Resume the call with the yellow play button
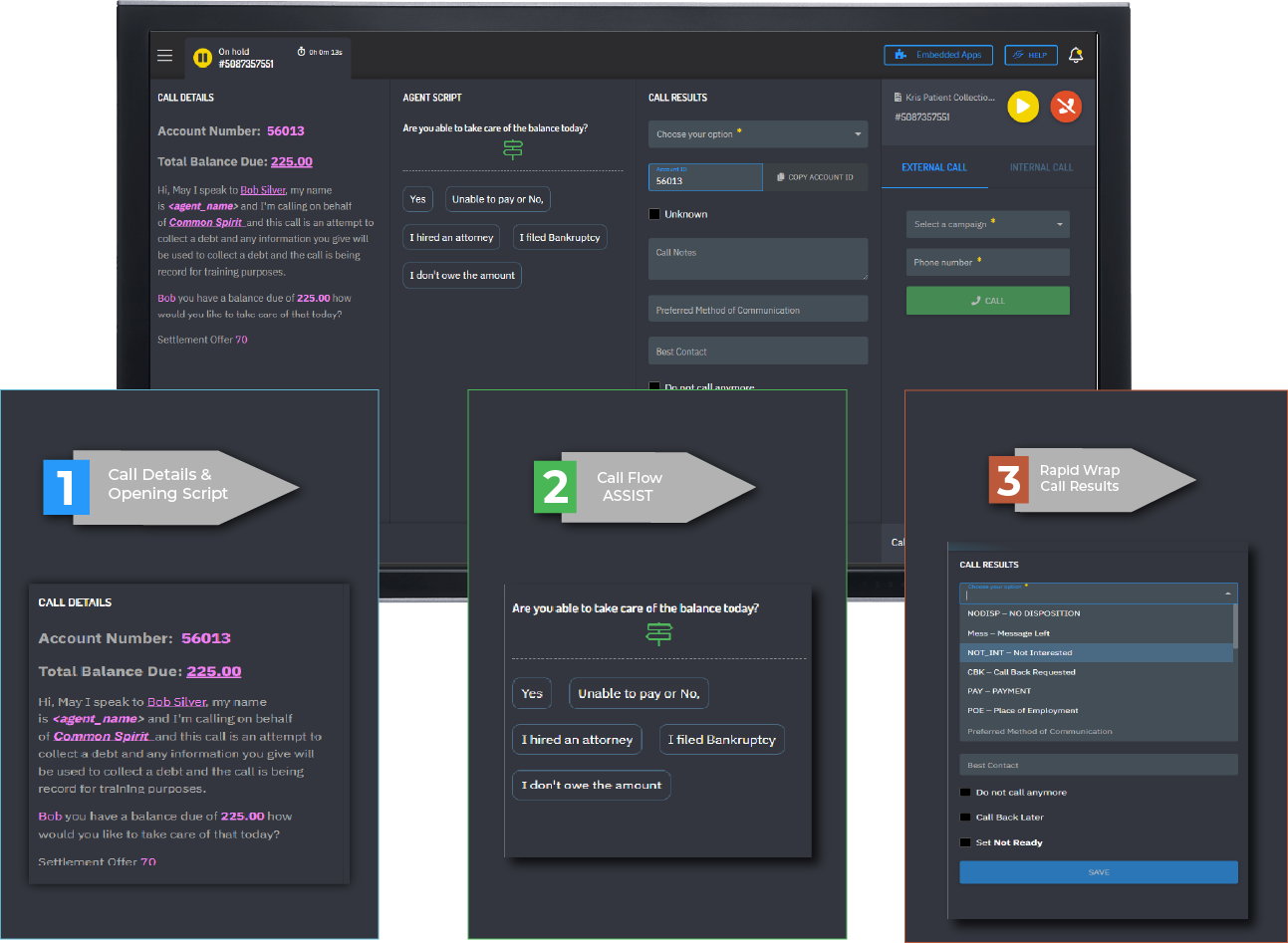Viewport: 1288px width, 943px height. click(x=1022, y=106)
